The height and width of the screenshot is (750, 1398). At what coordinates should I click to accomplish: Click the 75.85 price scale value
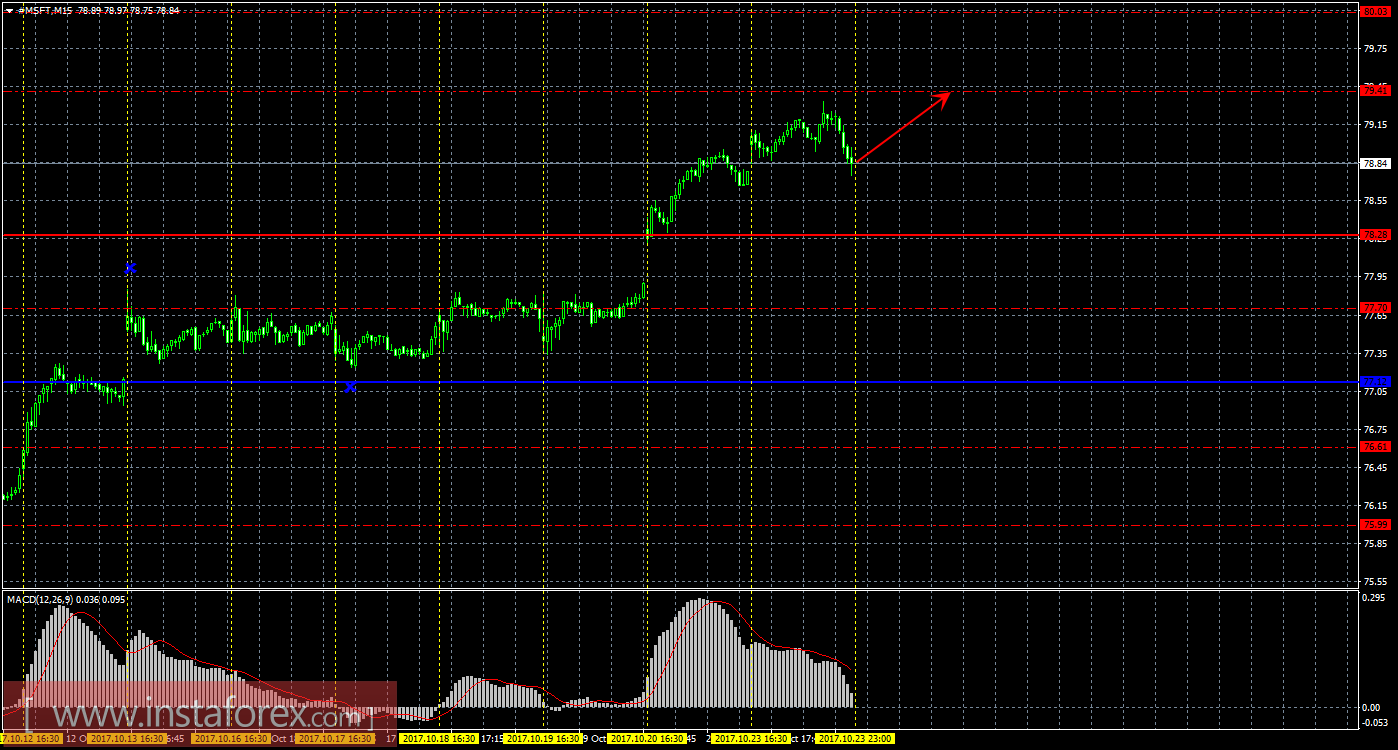pyautogui.click(x=1376, y=543)
